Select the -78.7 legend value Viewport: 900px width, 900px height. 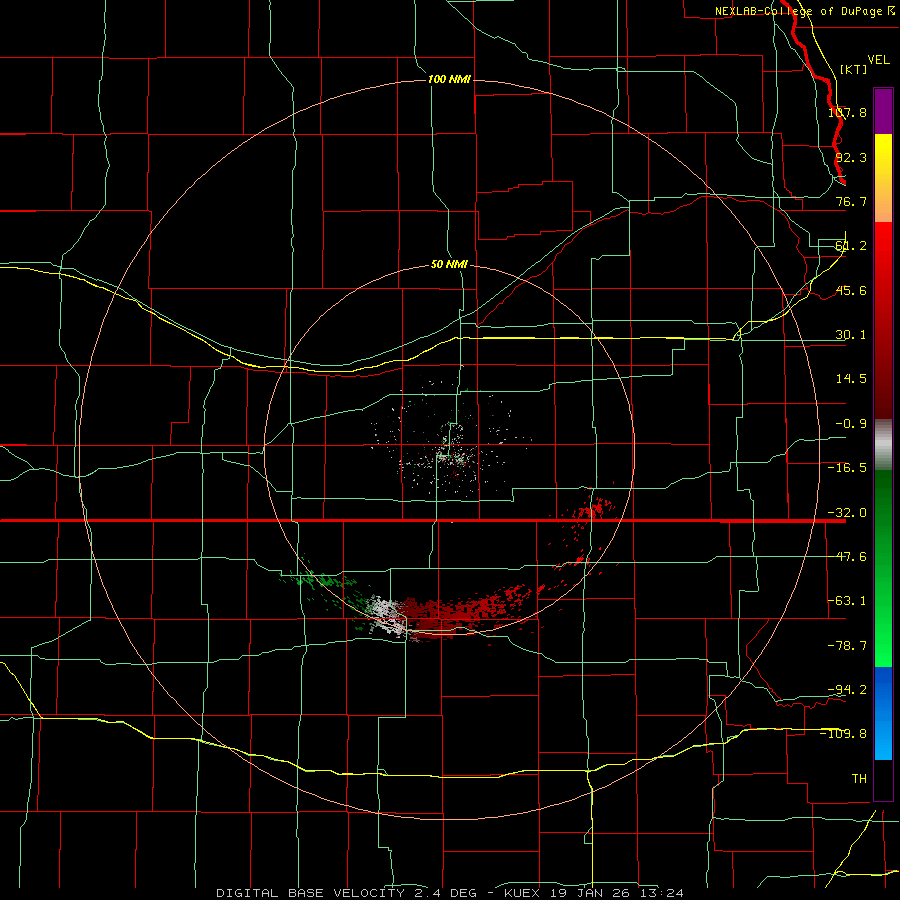tap(847, 646)
